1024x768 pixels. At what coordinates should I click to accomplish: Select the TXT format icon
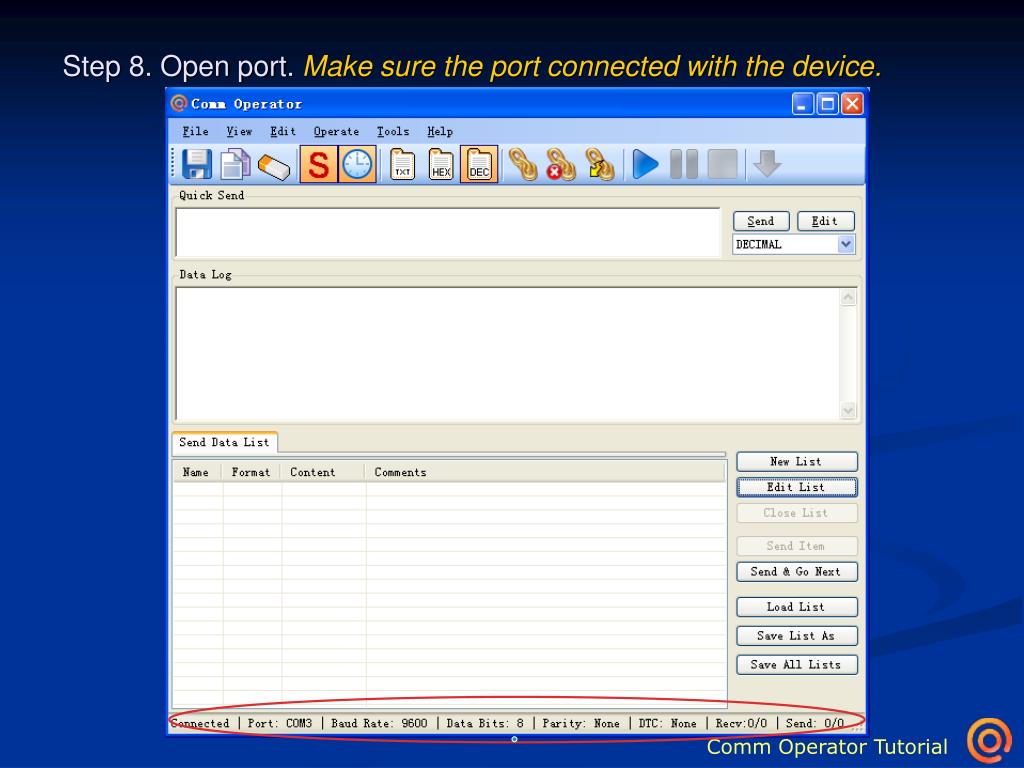point(402,164)
